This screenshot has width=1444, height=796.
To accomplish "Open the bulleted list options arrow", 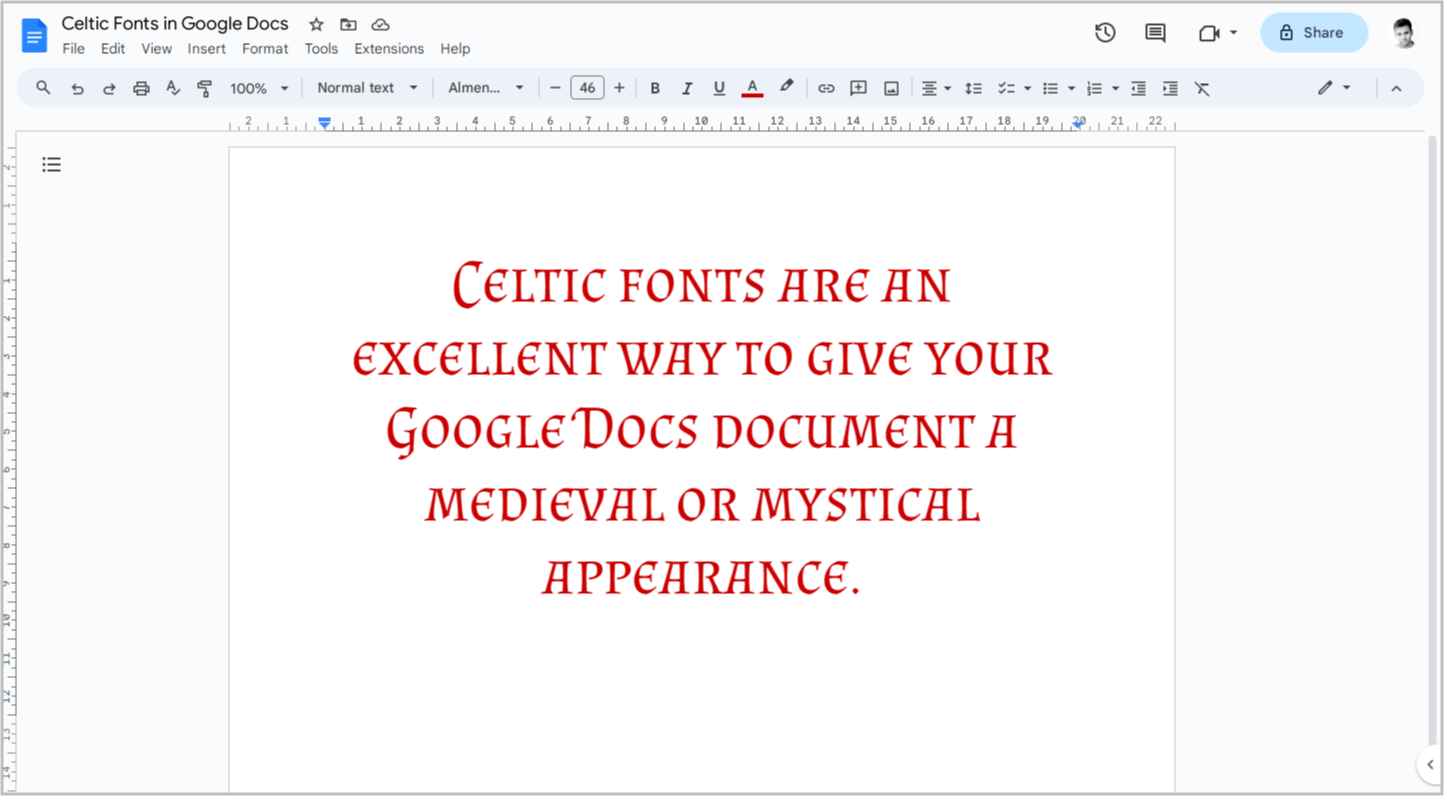I will [1071, 88].
